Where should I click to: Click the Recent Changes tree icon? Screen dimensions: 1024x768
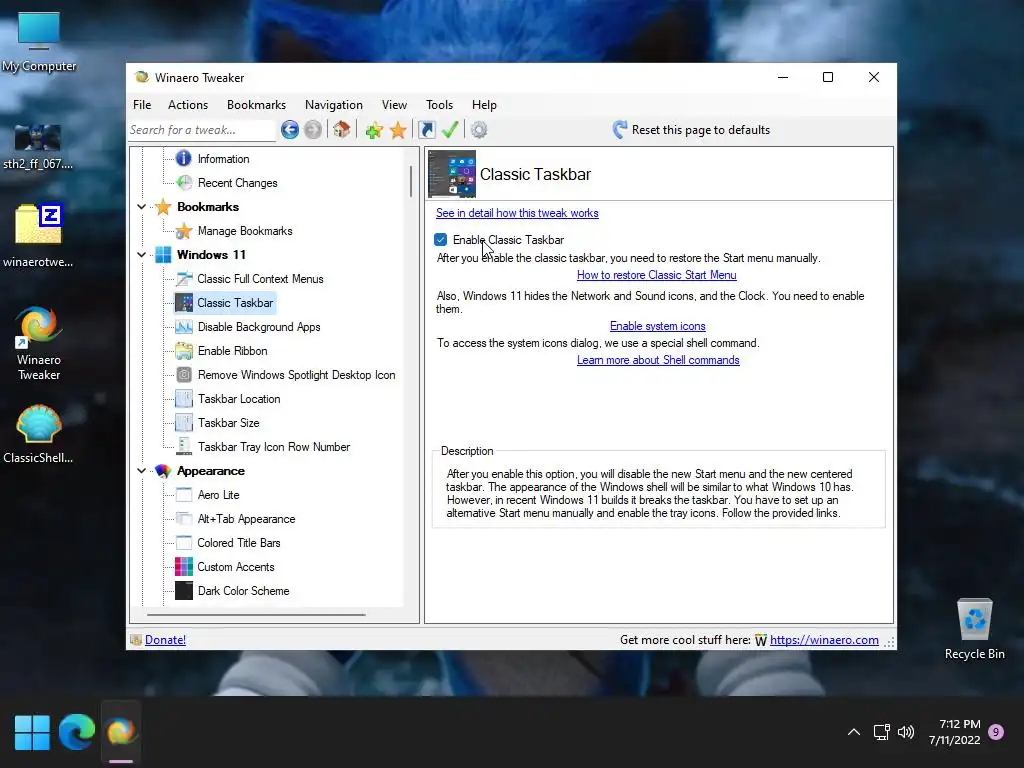(184, 183)
